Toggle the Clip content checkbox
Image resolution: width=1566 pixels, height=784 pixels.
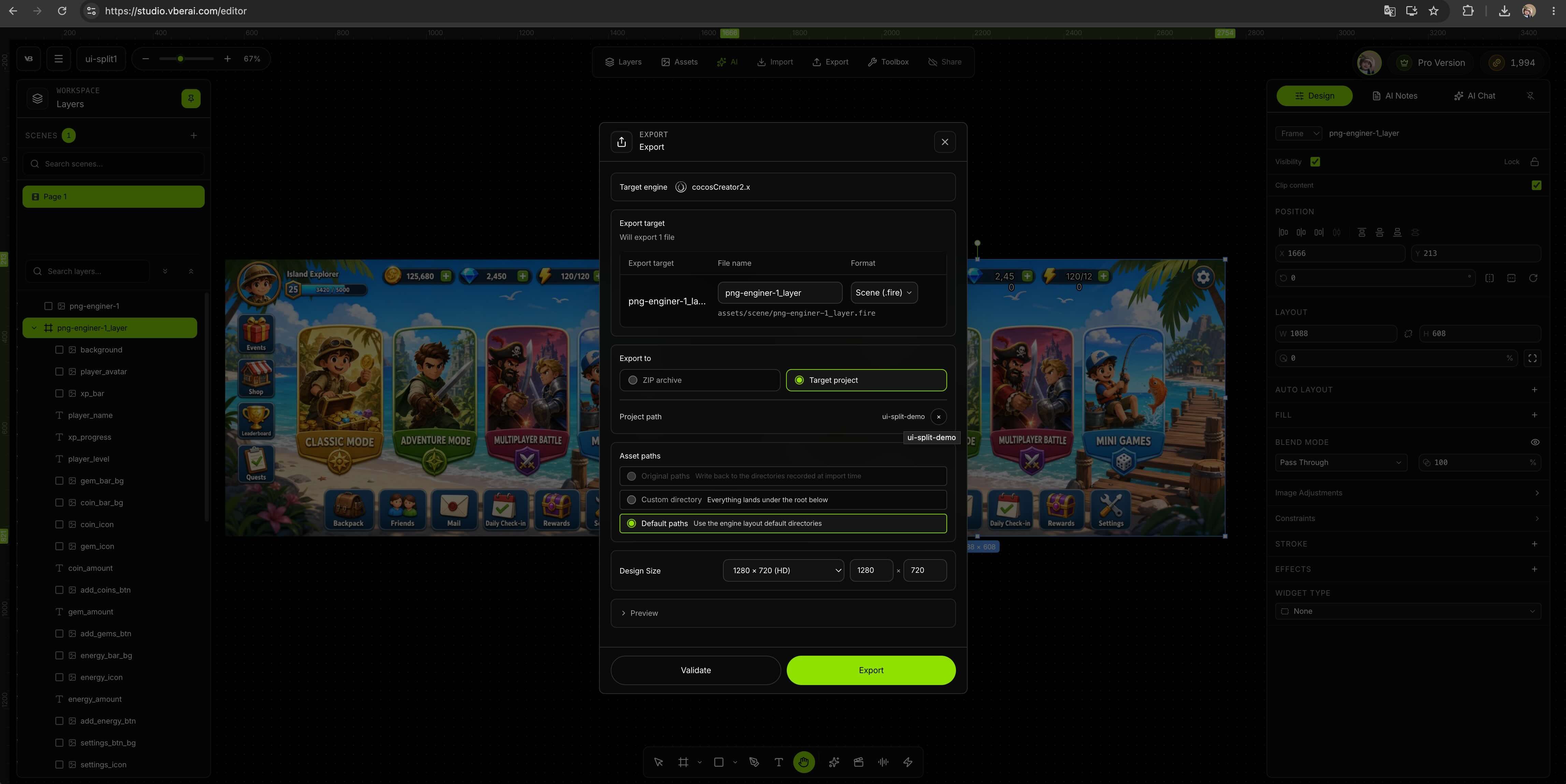pos(1536,185)
